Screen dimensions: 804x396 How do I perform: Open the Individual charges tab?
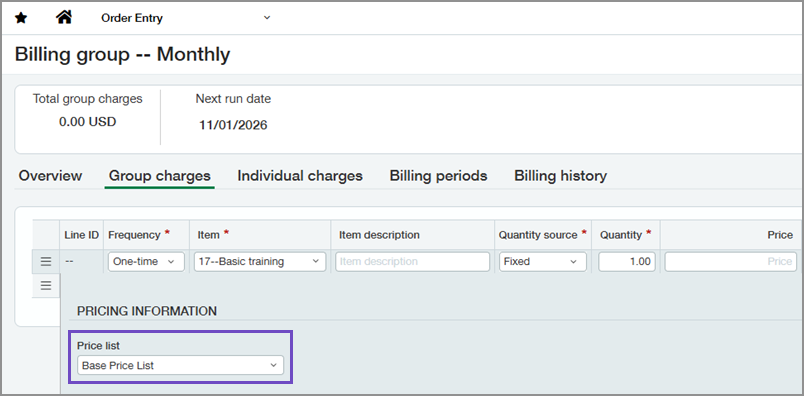tap(300, 176)
